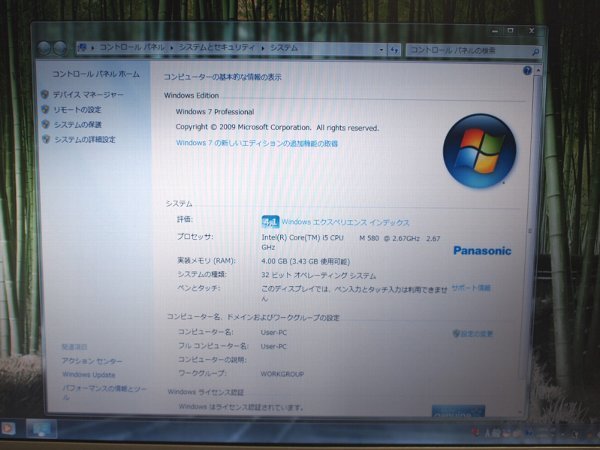Click the Windows Experience Index score badge

pyautogui.click(x=270, y=222)
